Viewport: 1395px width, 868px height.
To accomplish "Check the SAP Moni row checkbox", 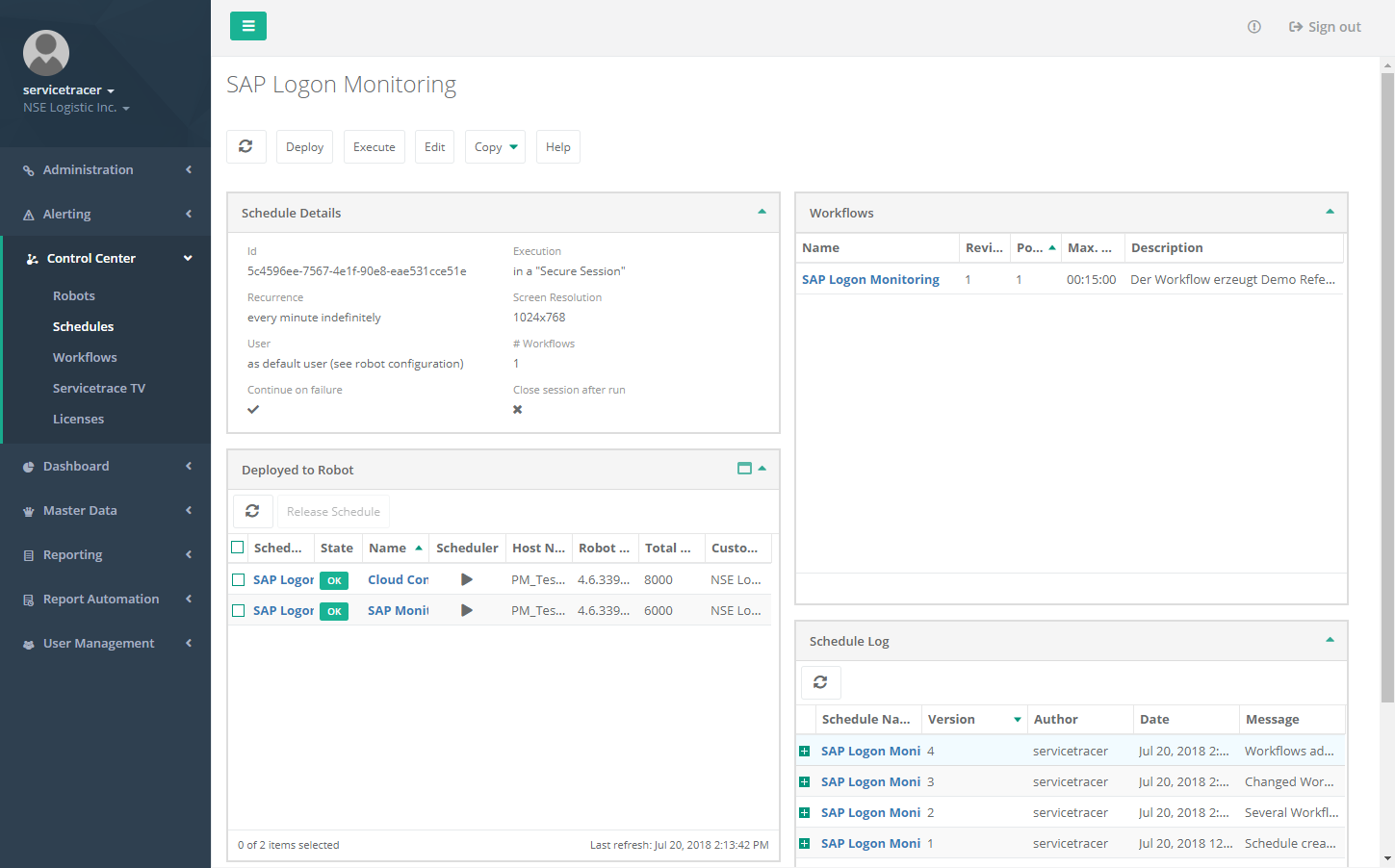I will (238, 610).
